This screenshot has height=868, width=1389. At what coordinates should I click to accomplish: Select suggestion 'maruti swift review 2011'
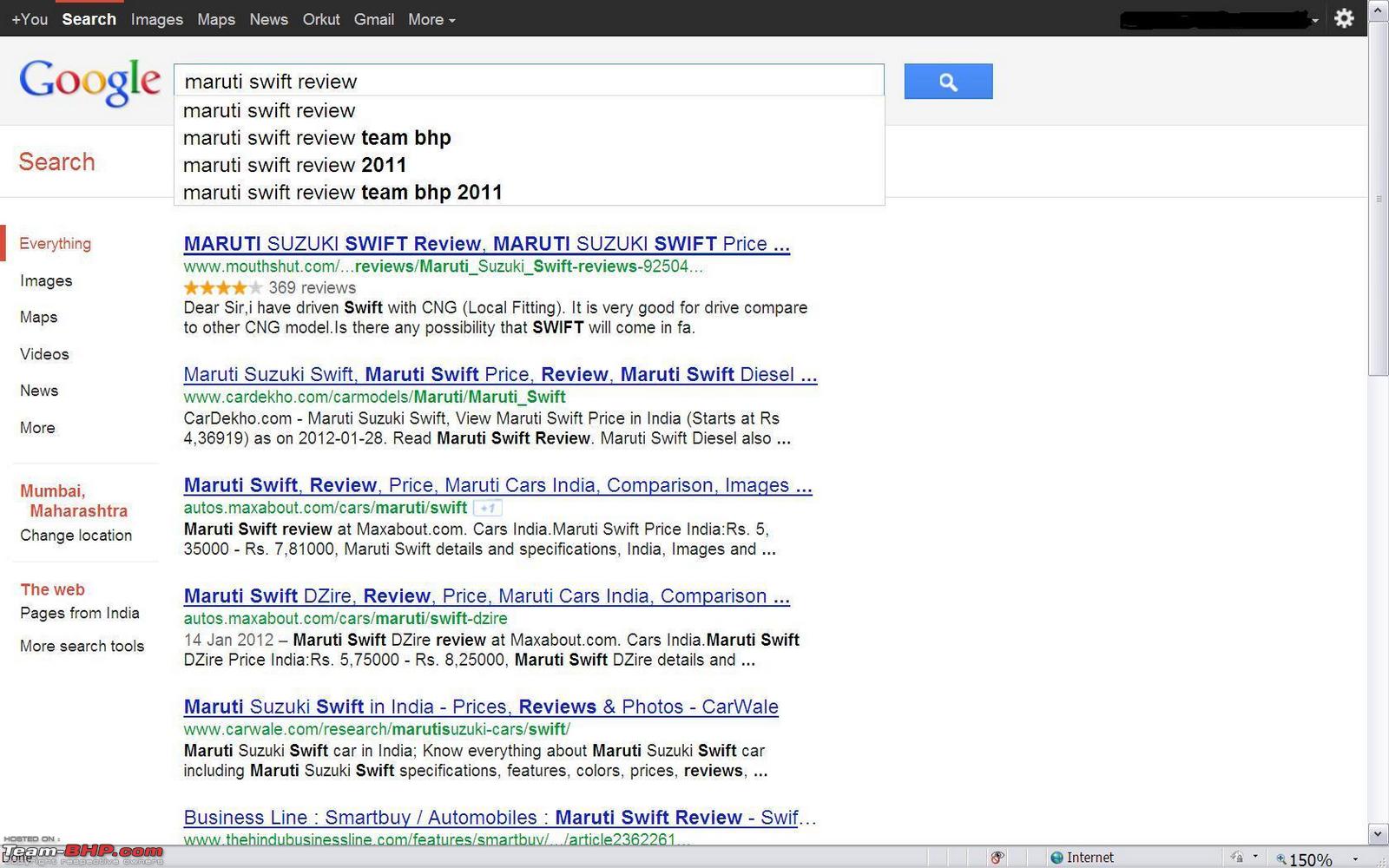(530, 165)
